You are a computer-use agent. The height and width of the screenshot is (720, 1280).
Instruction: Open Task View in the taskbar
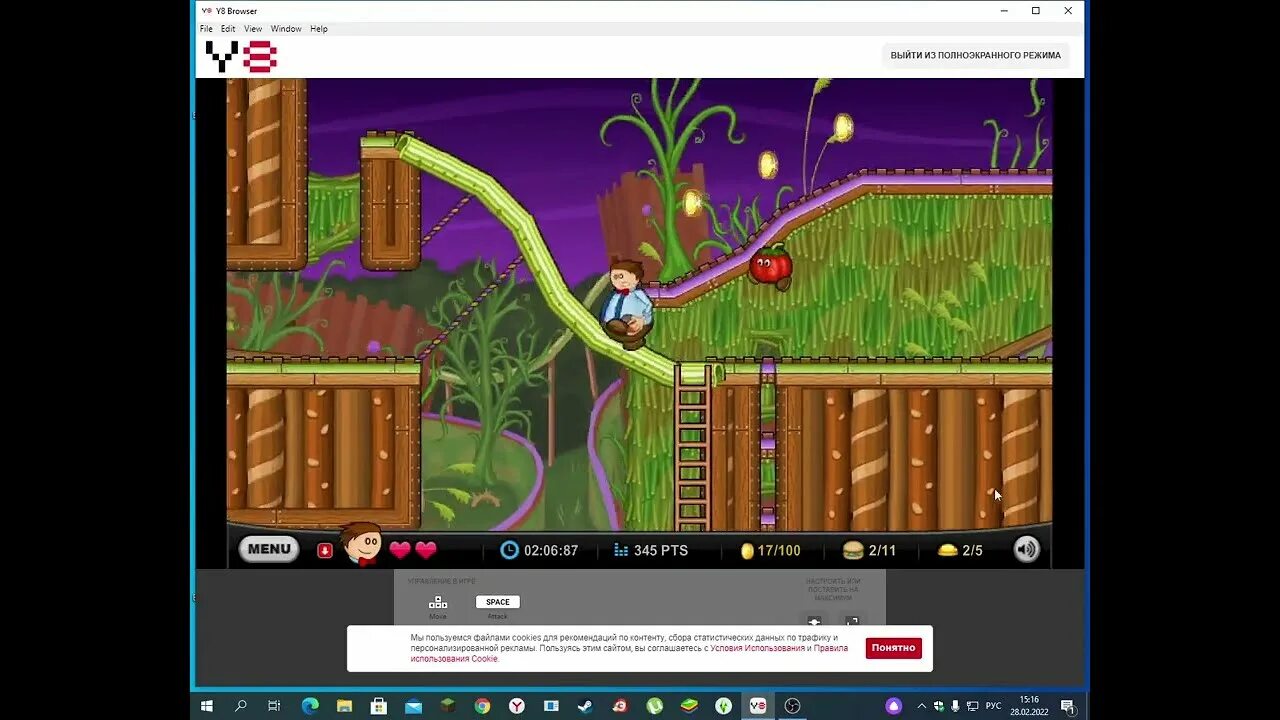tap(274, 706)
